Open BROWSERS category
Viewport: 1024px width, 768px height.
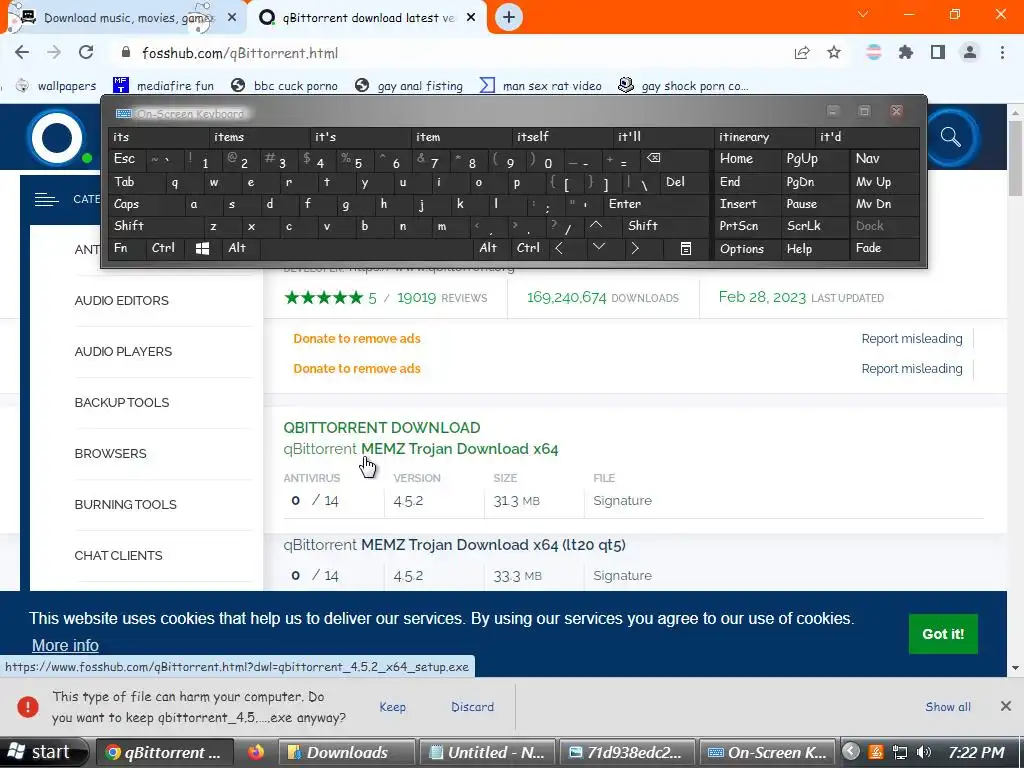(110, 453)
